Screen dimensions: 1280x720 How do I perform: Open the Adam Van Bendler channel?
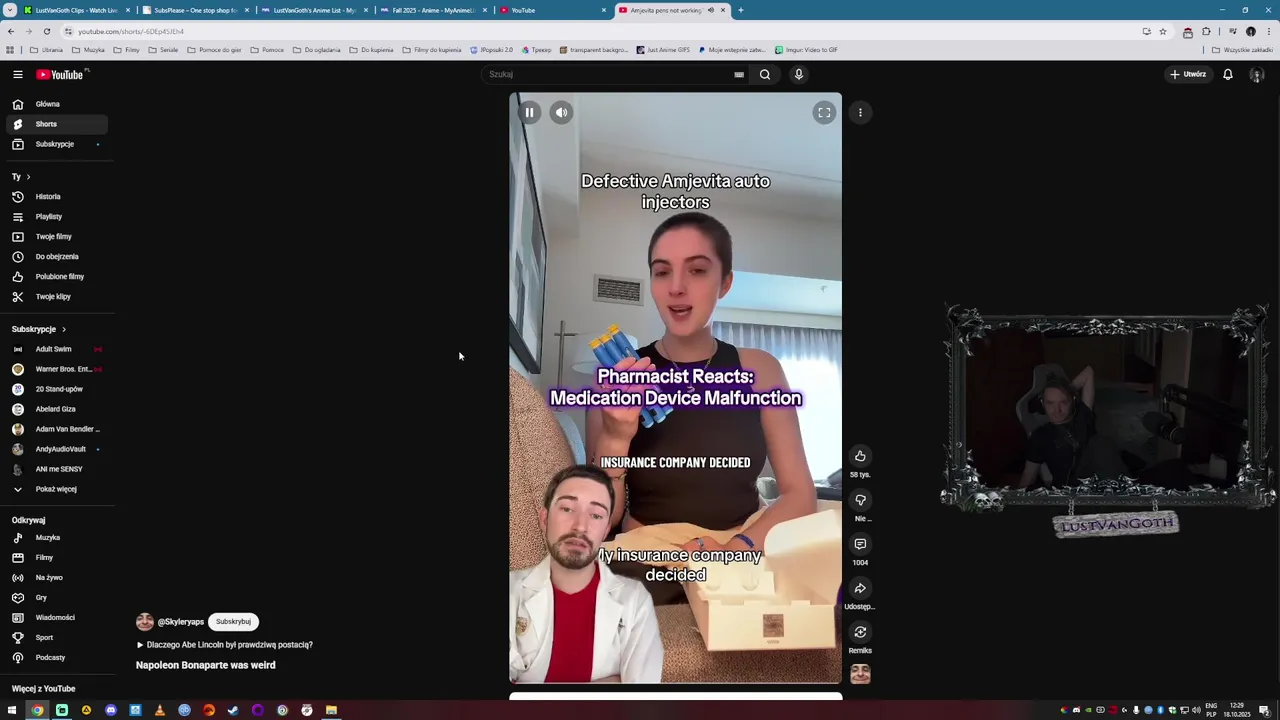click(x=56, y=429)
